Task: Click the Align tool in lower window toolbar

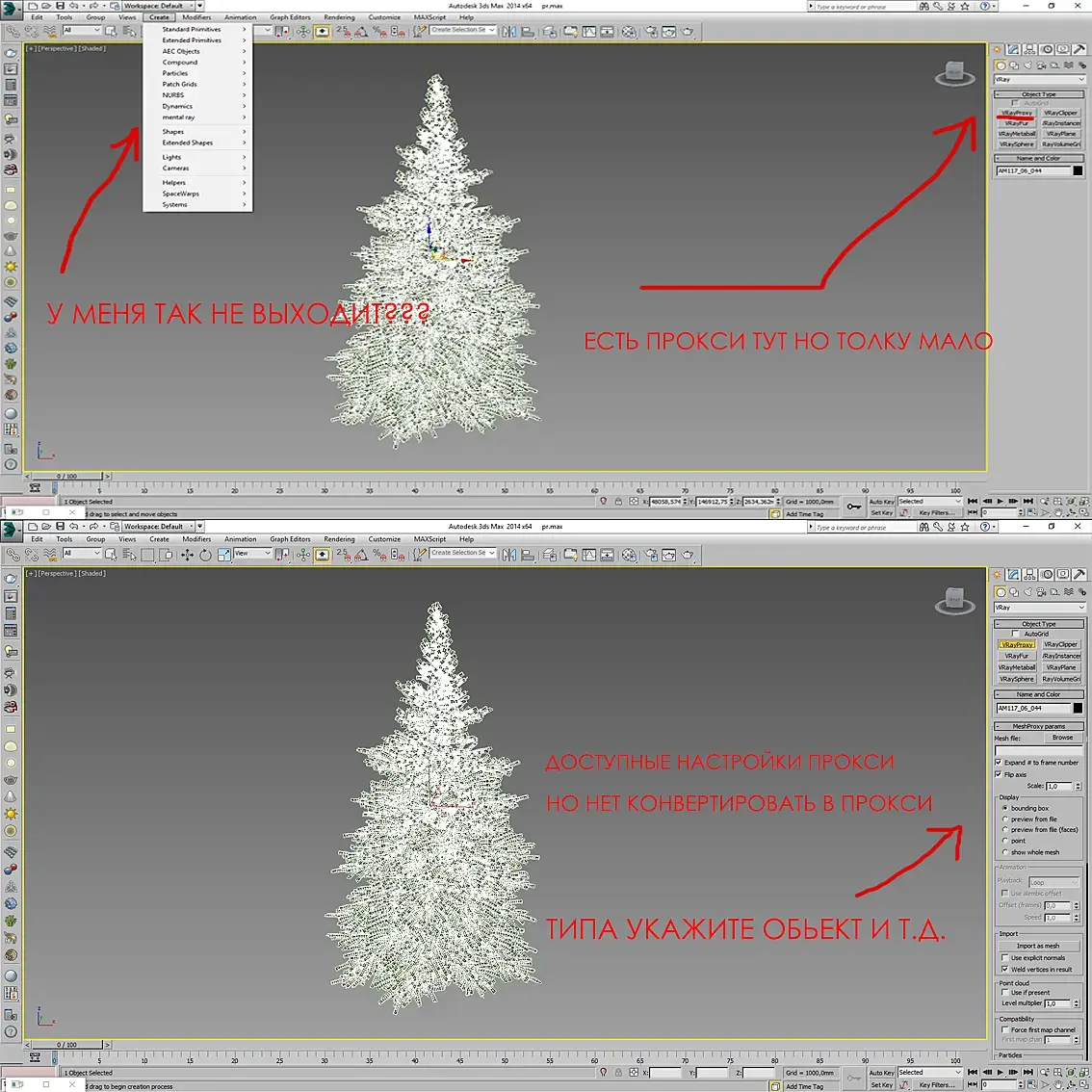Action: (528, 555)
